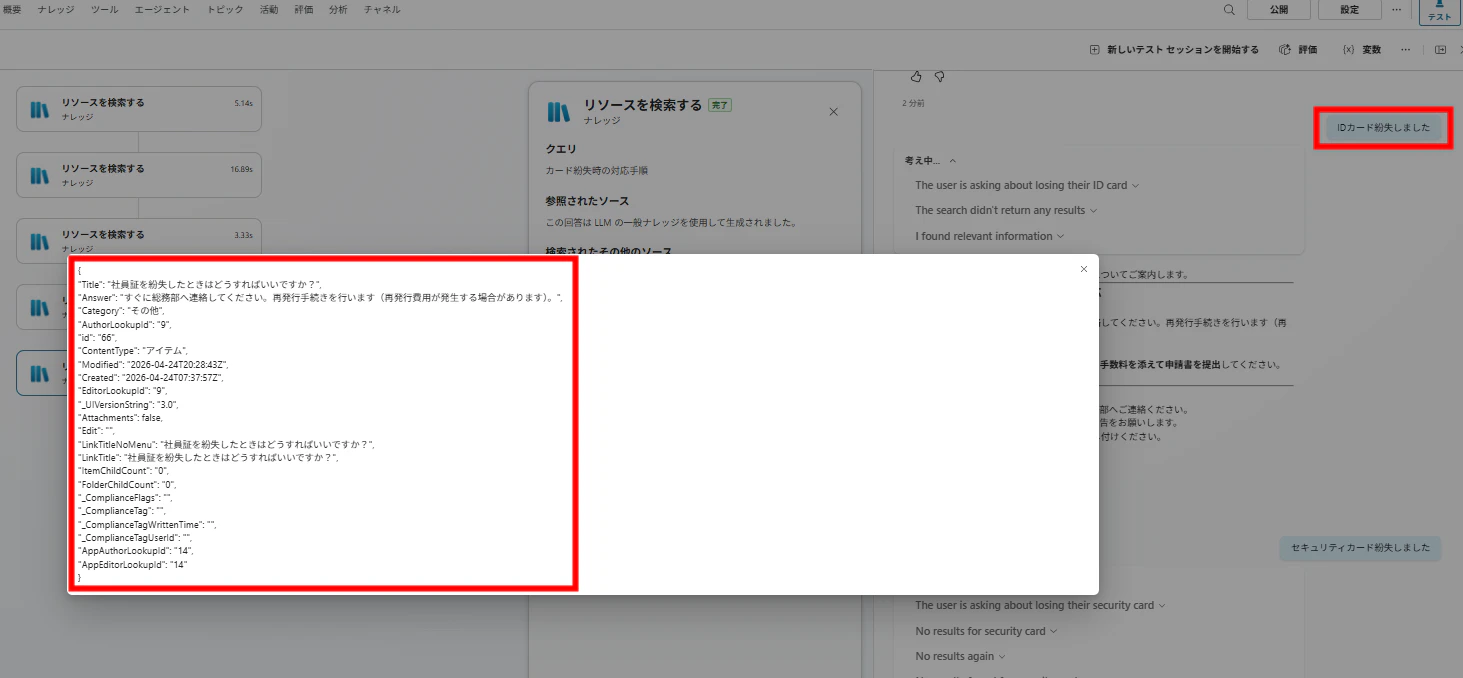Image resolution: width=1463 pixels, height=678 pixels.
Task: Start a new test session (新しいテスト セッションを開始する)
Action: click(1174, 49)
